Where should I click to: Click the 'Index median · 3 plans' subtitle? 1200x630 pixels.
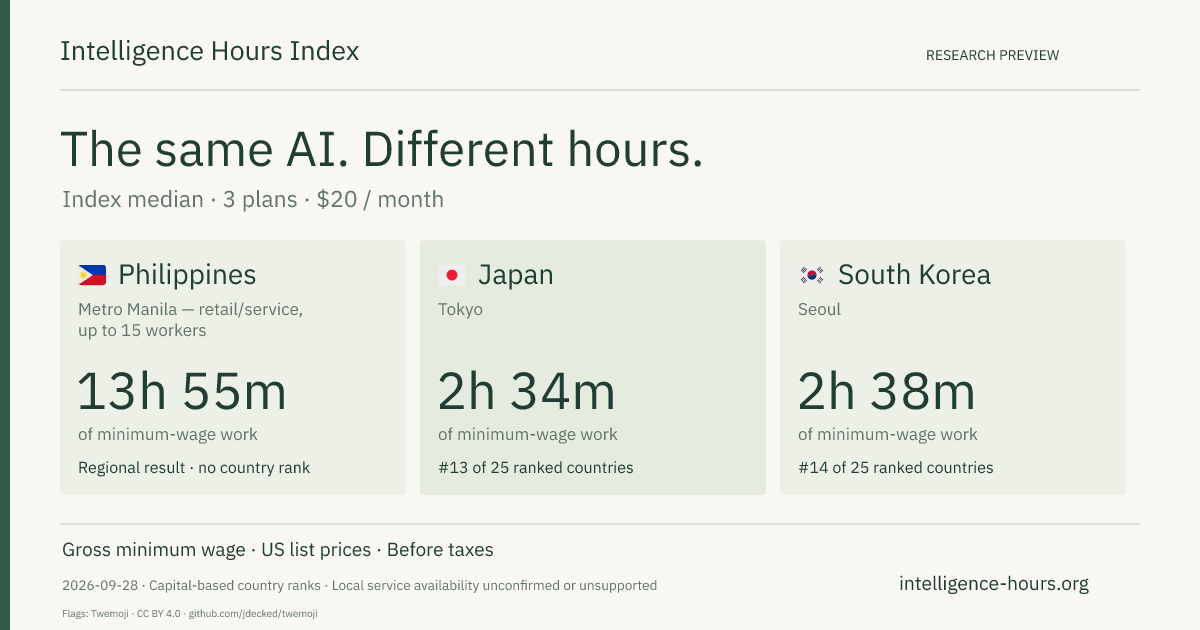(x=179, y=199)
